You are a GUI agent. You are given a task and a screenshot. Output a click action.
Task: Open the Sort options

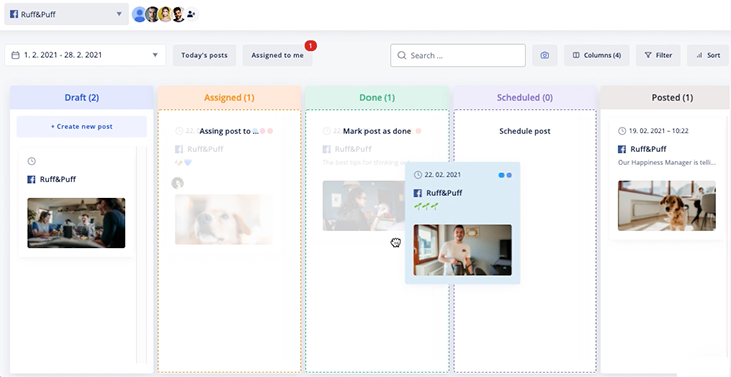point(708,55)
